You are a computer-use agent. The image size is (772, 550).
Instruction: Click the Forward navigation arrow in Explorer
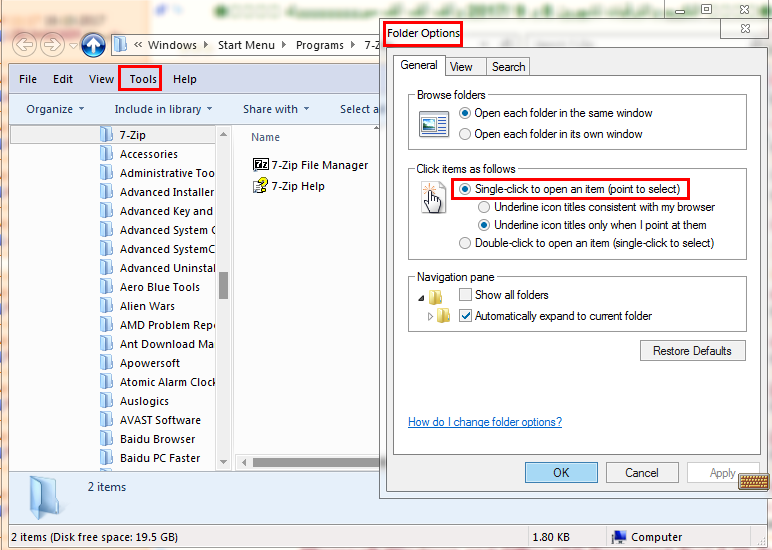click(52, 45)
